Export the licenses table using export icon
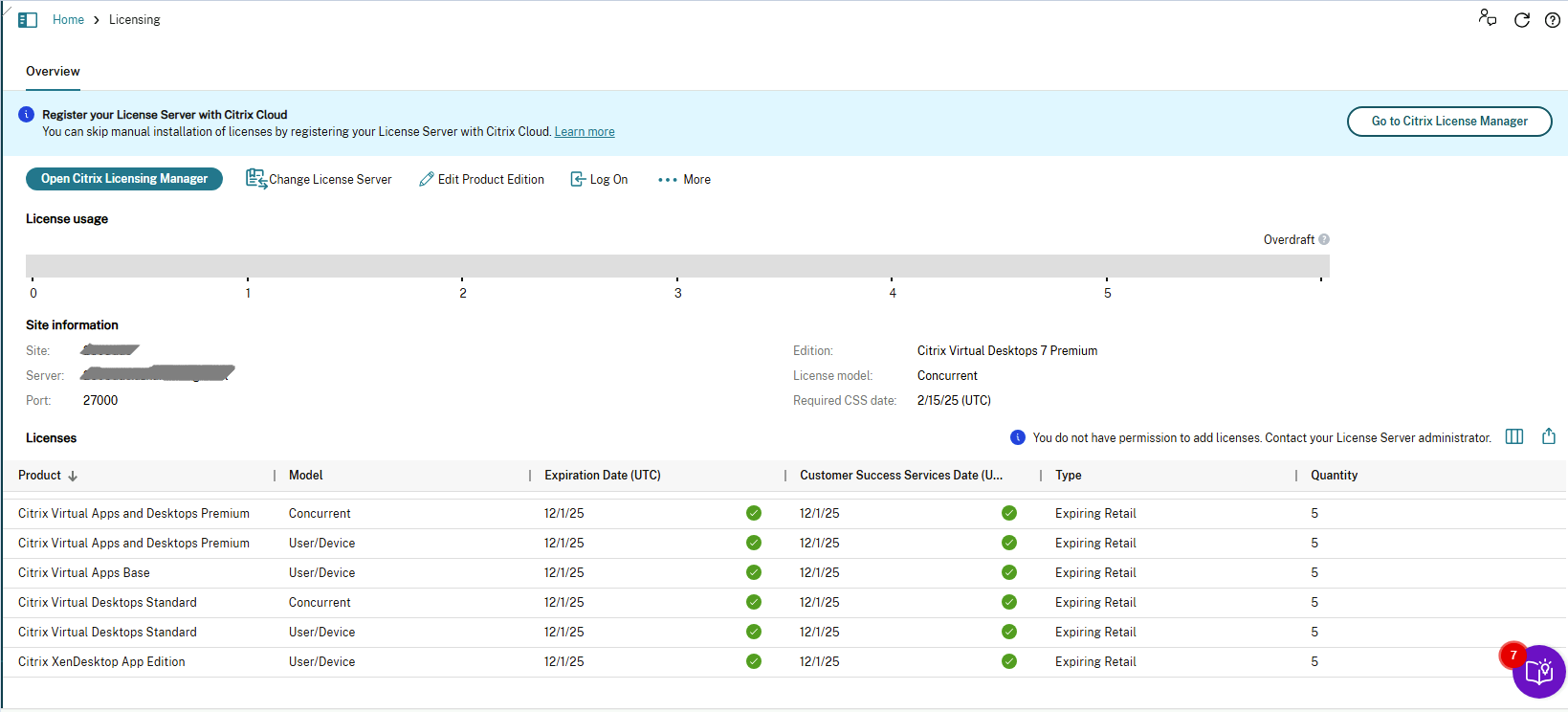Viewport: 1568px width, 712px height. [1548, 437]
